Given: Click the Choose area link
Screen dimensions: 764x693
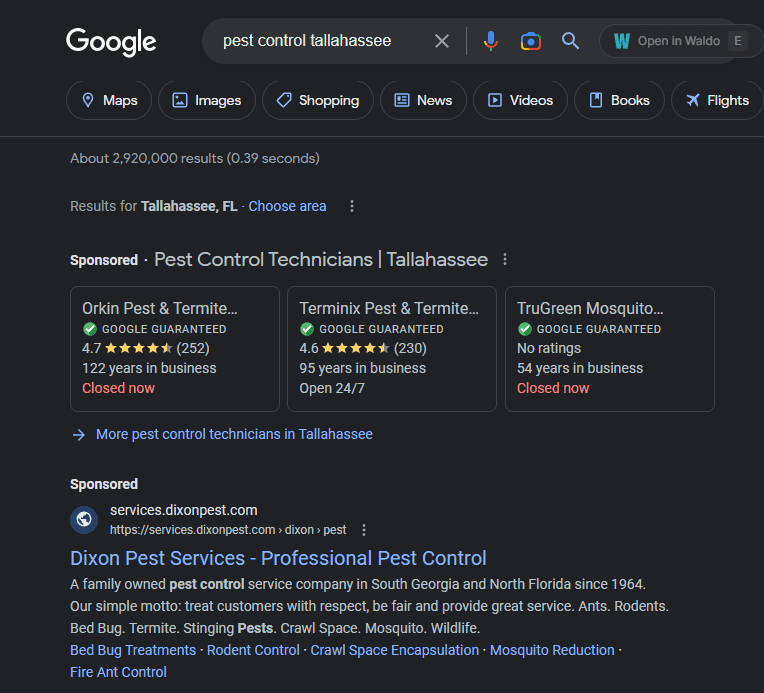Looking at the screenshot, I should coord(287,206).
